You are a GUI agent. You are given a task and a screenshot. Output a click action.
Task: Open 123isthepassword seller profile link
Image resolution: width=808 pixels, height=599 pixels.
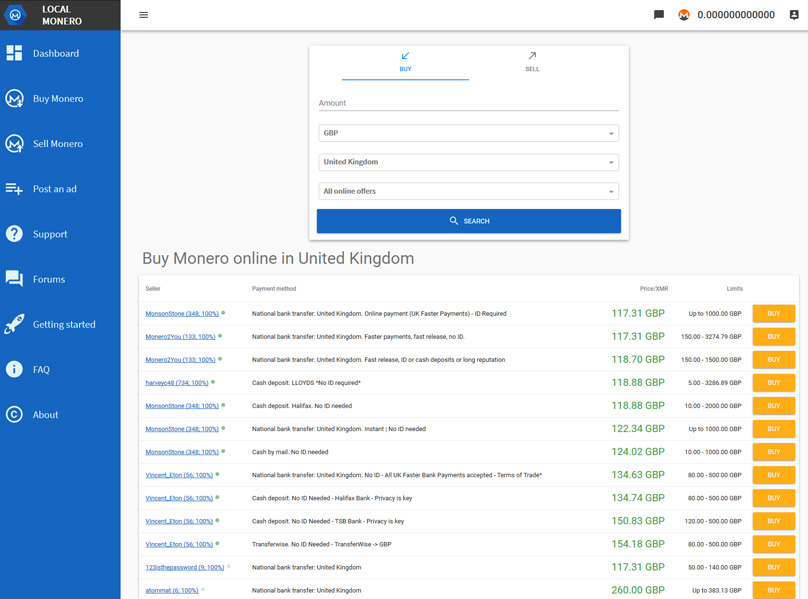click(184, 567)
